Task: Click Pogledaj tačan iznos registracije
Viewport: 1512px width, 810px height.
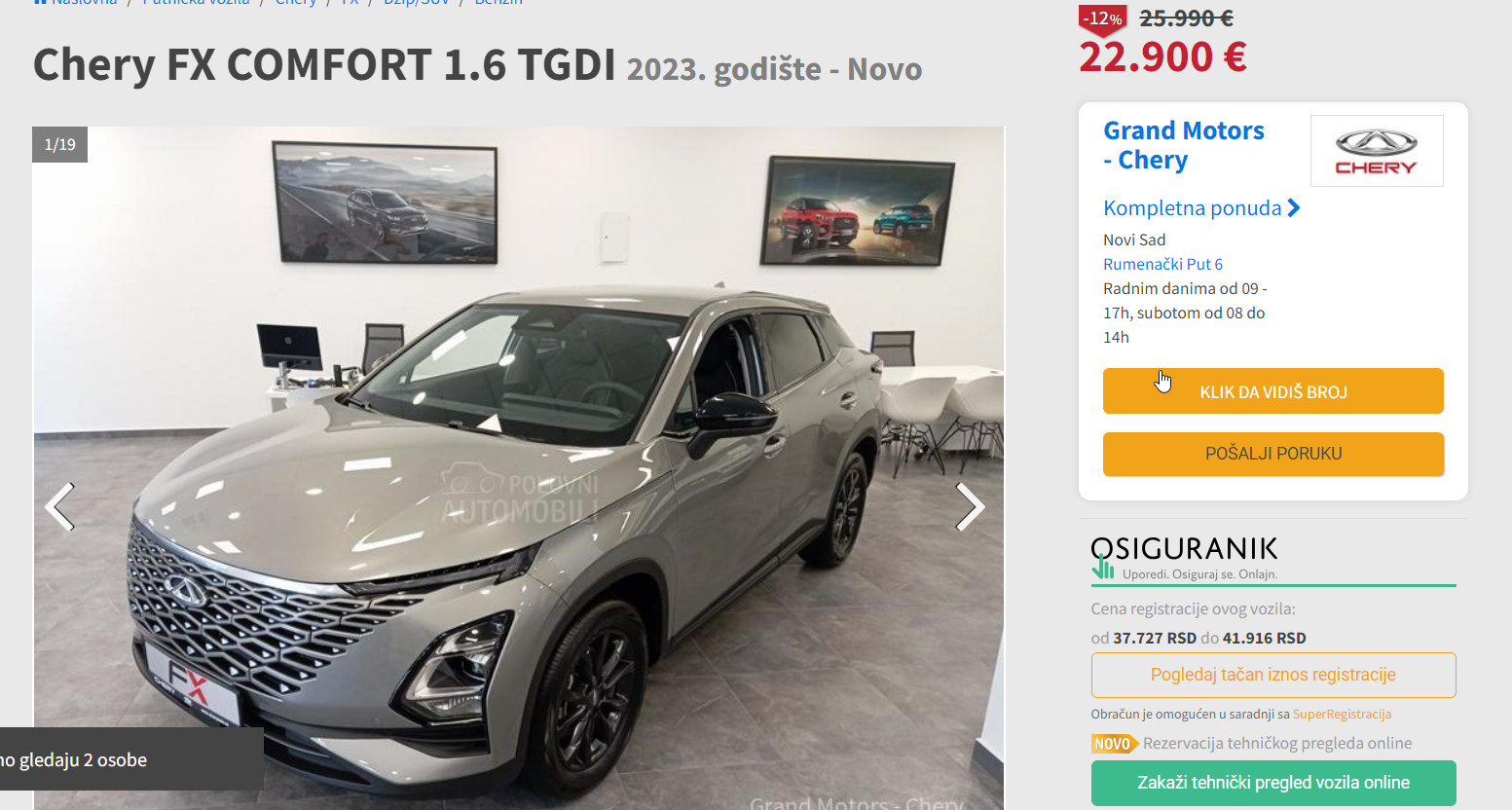Action: (x=1272, y=675)
